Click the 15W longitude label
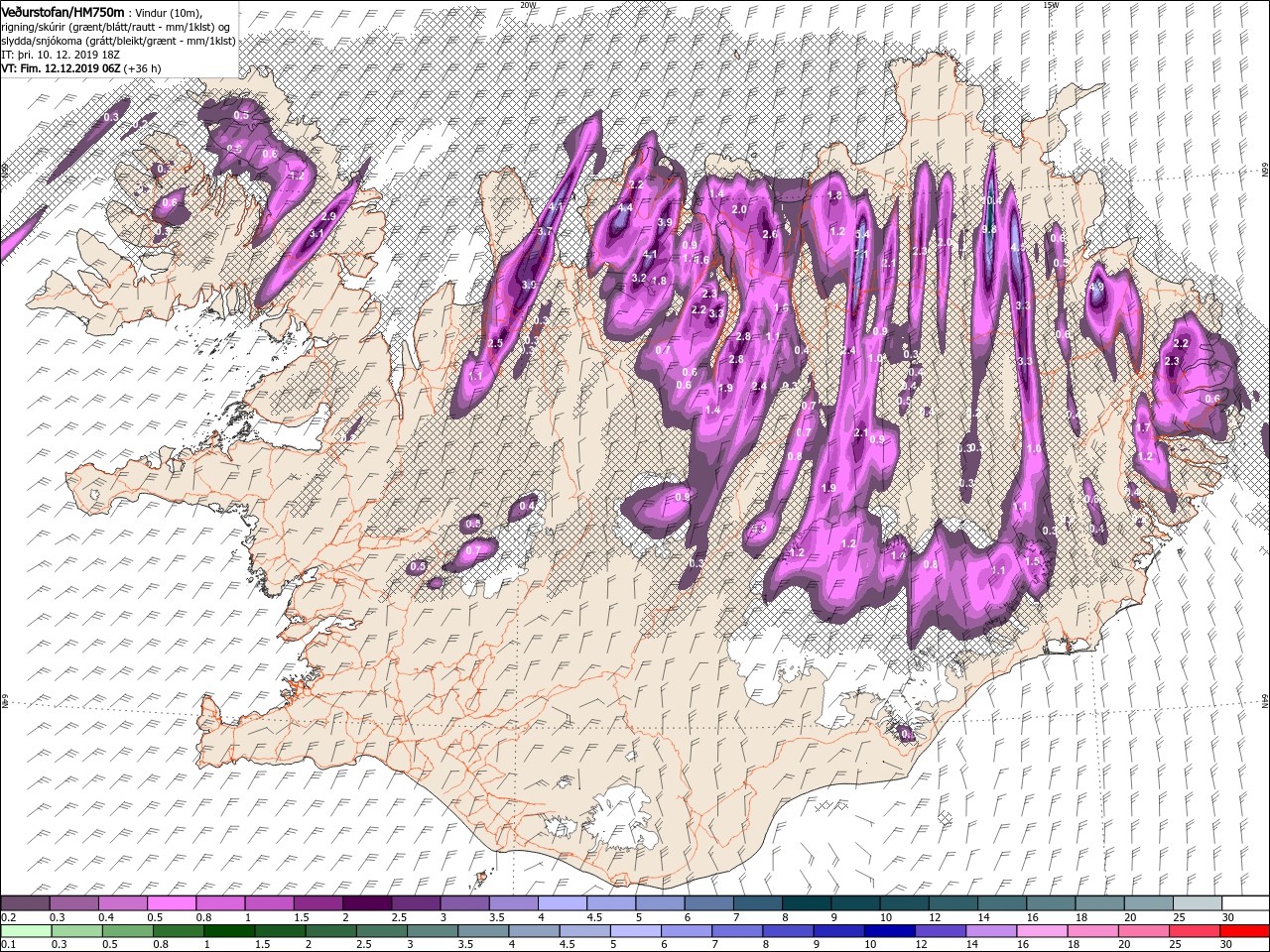 tap(1051, 5)
